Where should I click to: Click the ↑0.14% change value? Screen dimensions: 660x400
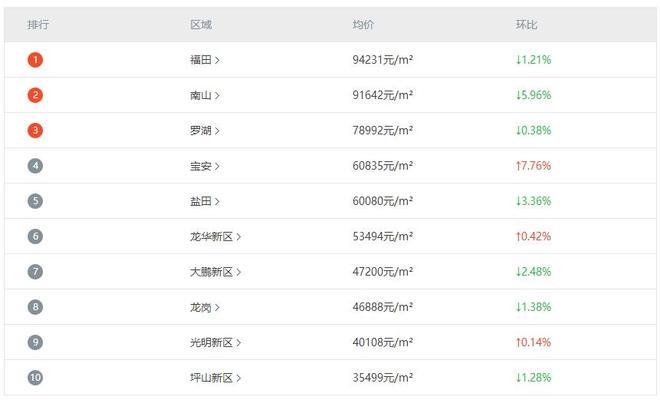(533, 342)
